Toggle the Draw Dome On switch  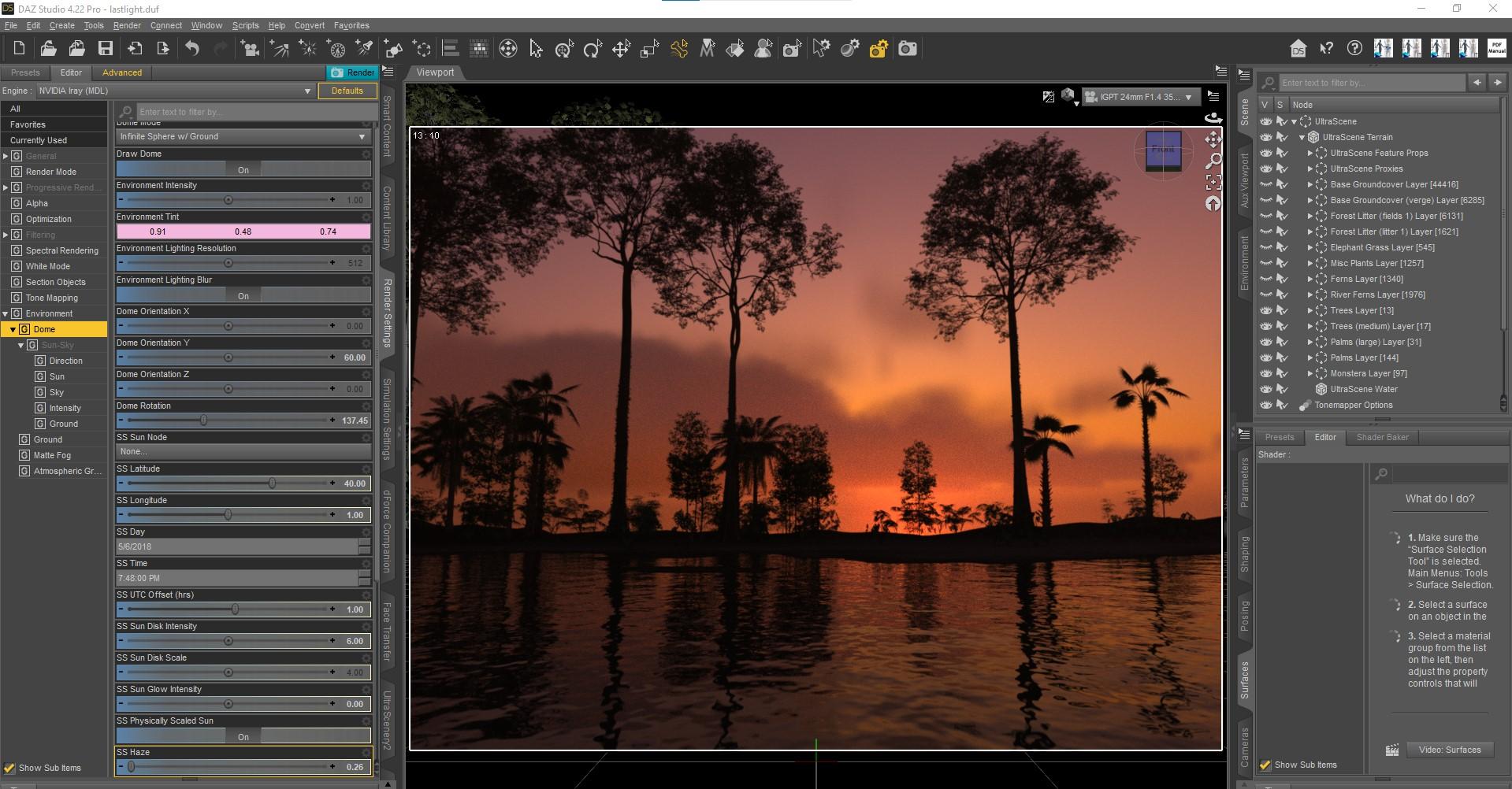pos(243,169)
